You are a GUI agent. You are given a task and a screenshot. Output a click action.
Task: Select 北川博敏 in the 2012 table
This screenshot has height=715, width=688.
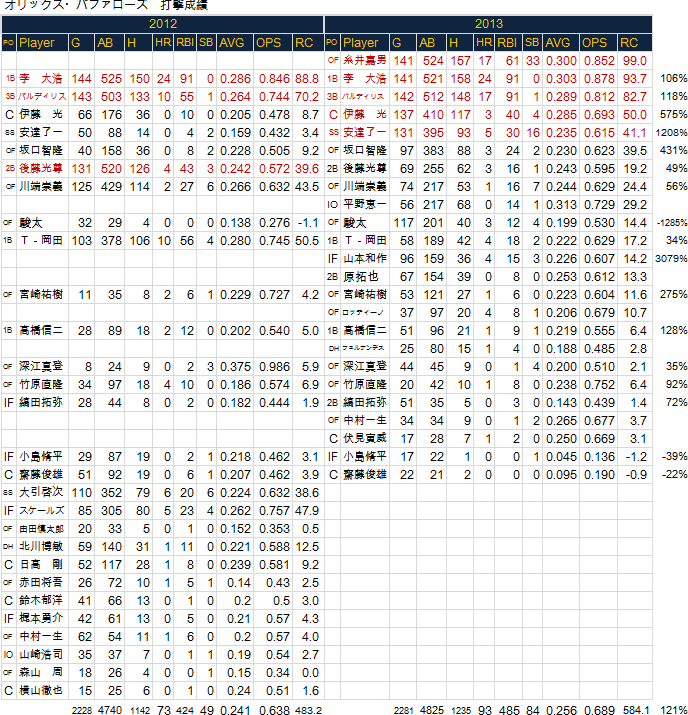(41, 546)
